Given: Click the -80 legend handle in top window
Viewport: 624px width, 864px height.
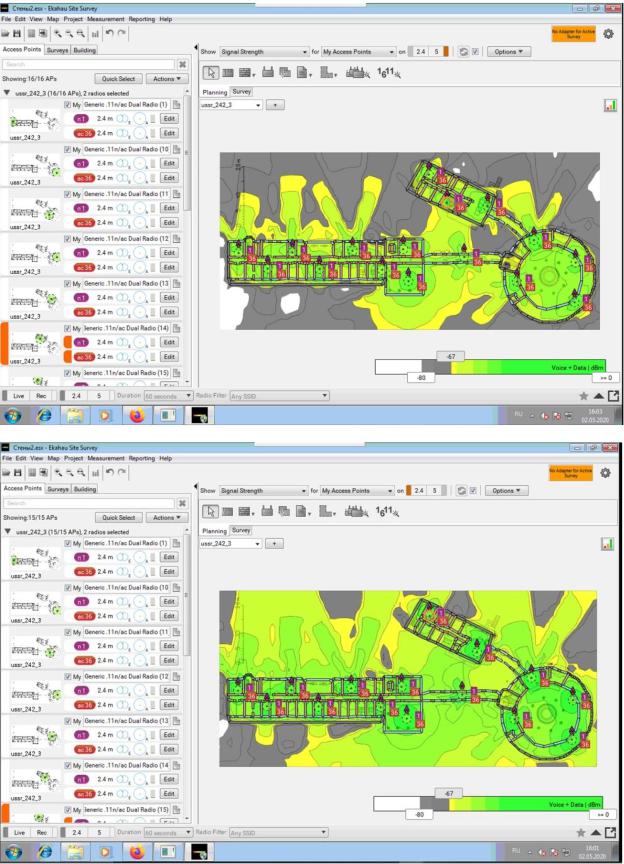Looking at the screenshot, I should point(421,378).
